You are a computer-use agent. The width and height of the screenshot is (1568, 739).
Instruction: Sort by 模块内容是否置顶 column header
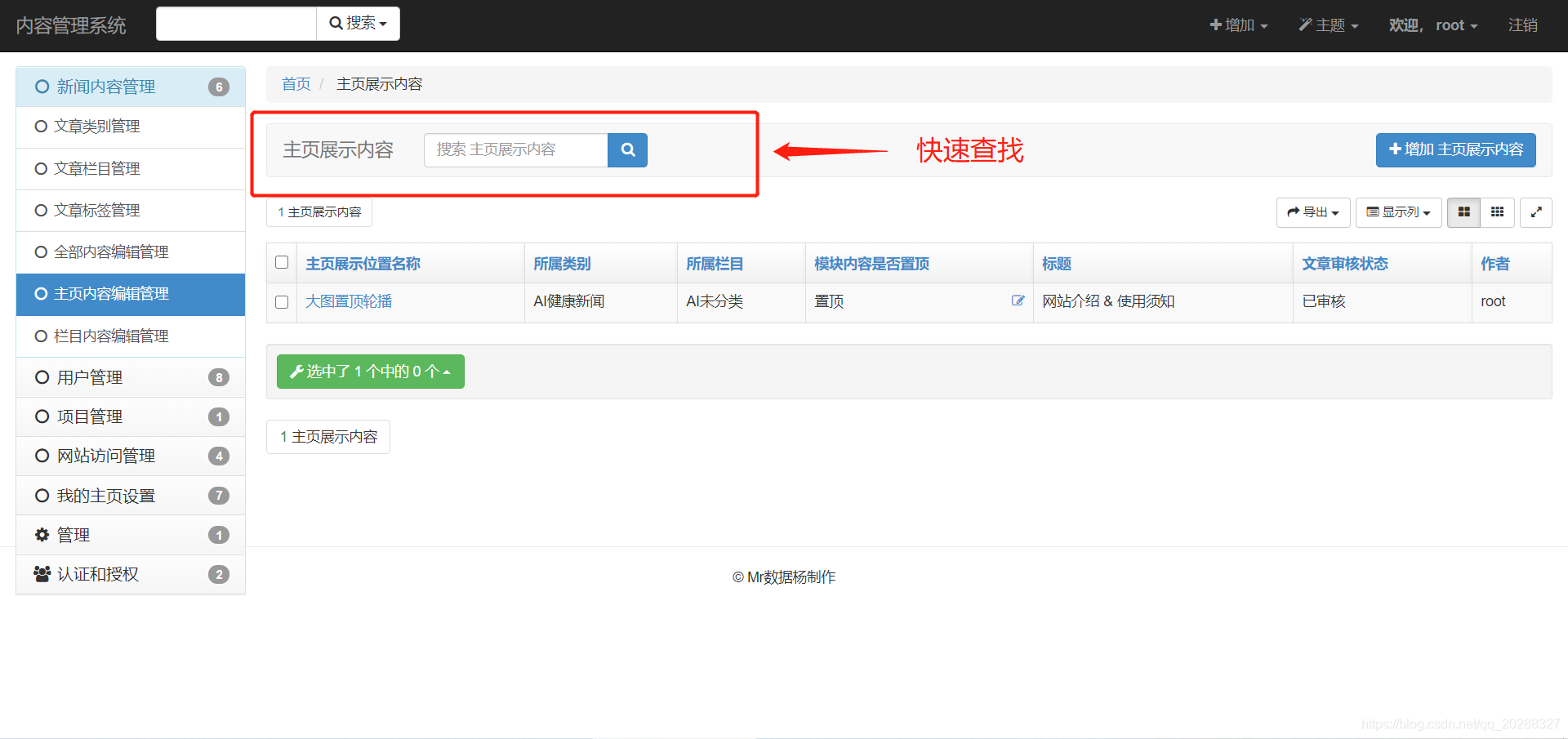(871, 264)
